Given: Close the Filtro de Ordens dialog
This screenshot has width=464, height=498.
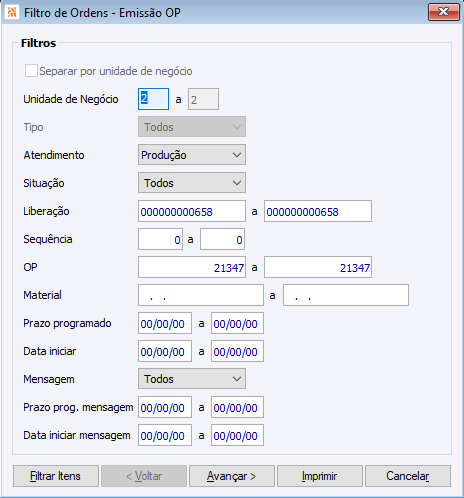Looking at the screenshot, I should click(444, 12).
